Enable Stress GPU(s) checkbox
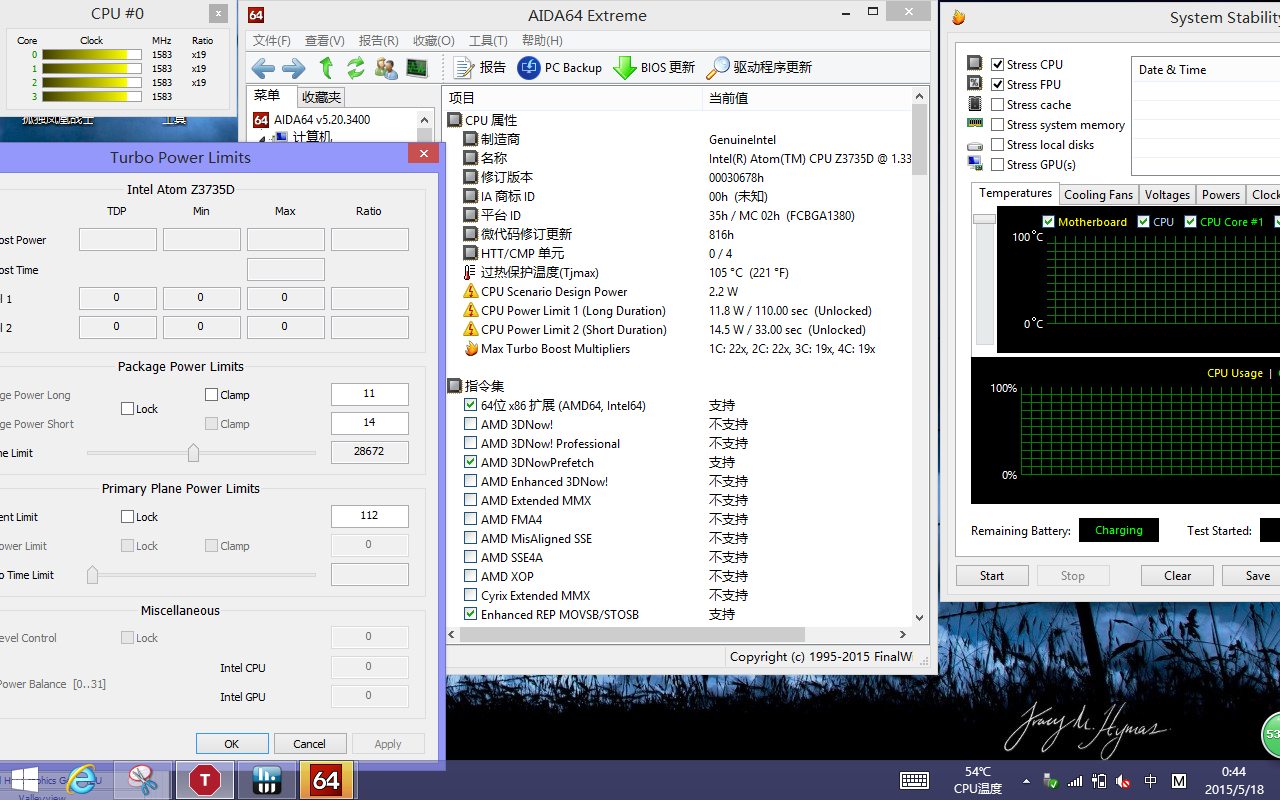This screenshot has height=800, width=1280. tap(997, 164)
